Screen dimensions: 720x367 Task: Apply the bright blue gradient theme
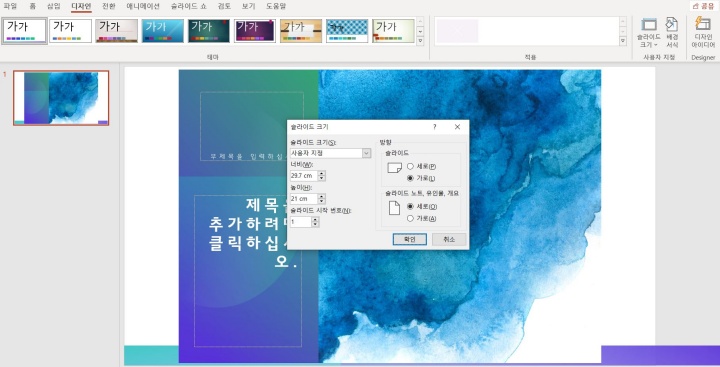click(163, 31)
